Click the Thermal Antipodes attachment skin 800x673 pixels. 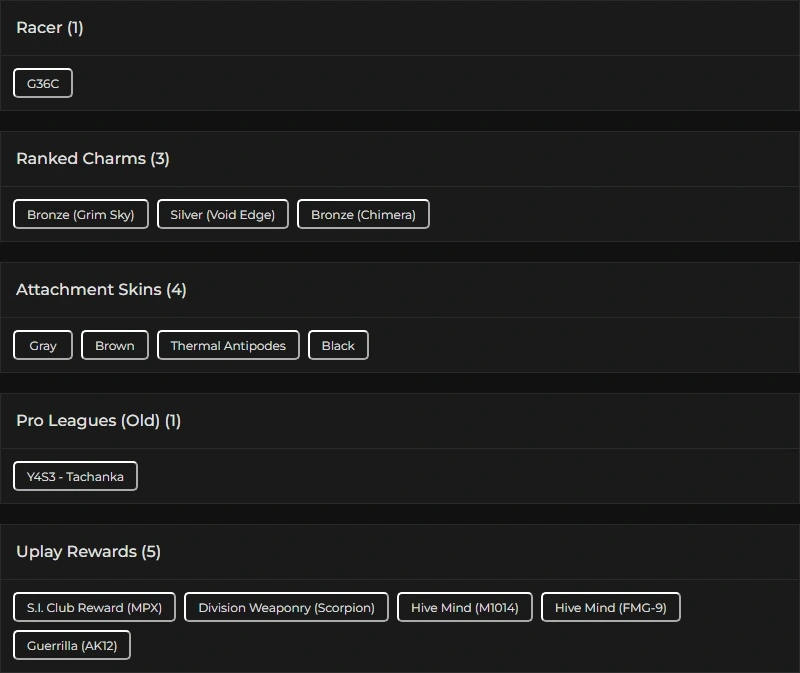pos(228,346)
